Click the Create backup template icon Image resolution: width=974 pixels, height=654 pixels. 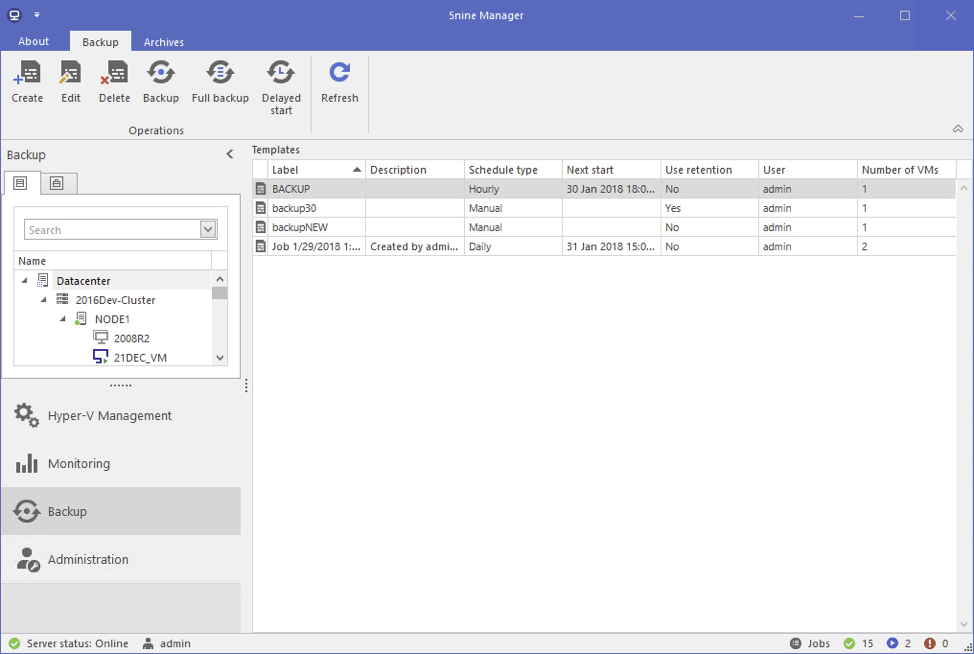(27, 74)
